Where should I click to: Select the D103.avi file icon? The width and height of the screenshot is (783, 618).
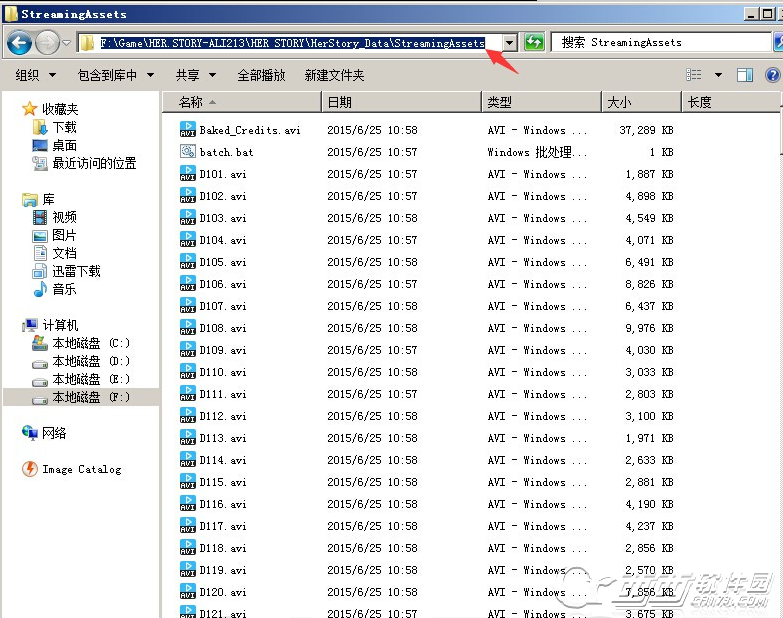tap(188, 217)
